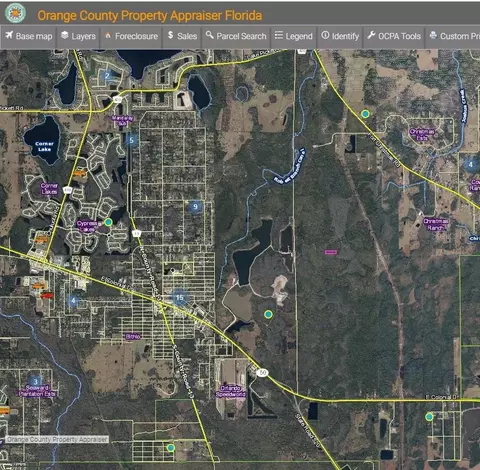Click the Custom Print printer icon
Image resolution: width=480 pixels, height=470 pixels.
pos(433,35)
